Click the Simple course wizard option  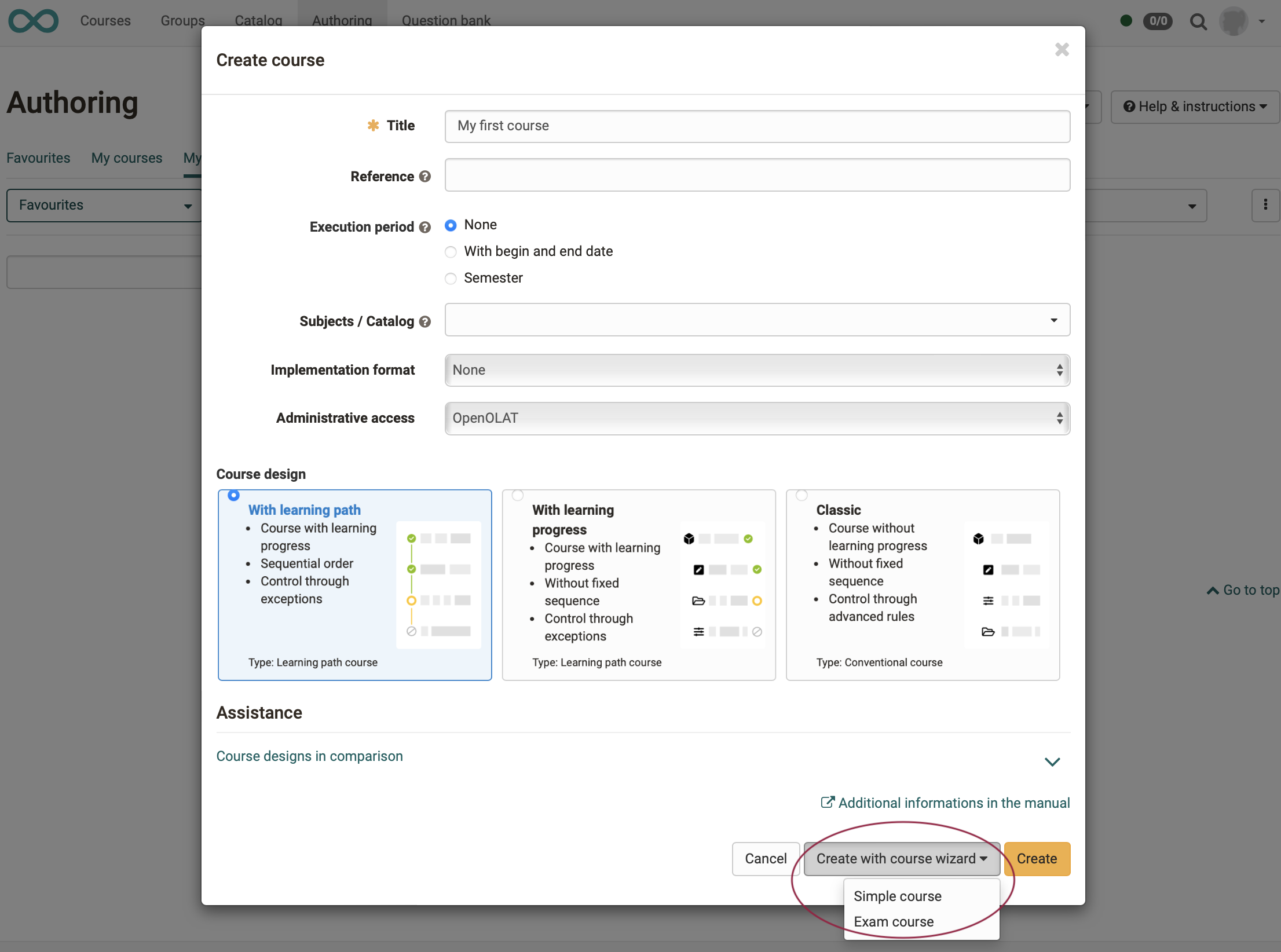click(x=897, y=896)
